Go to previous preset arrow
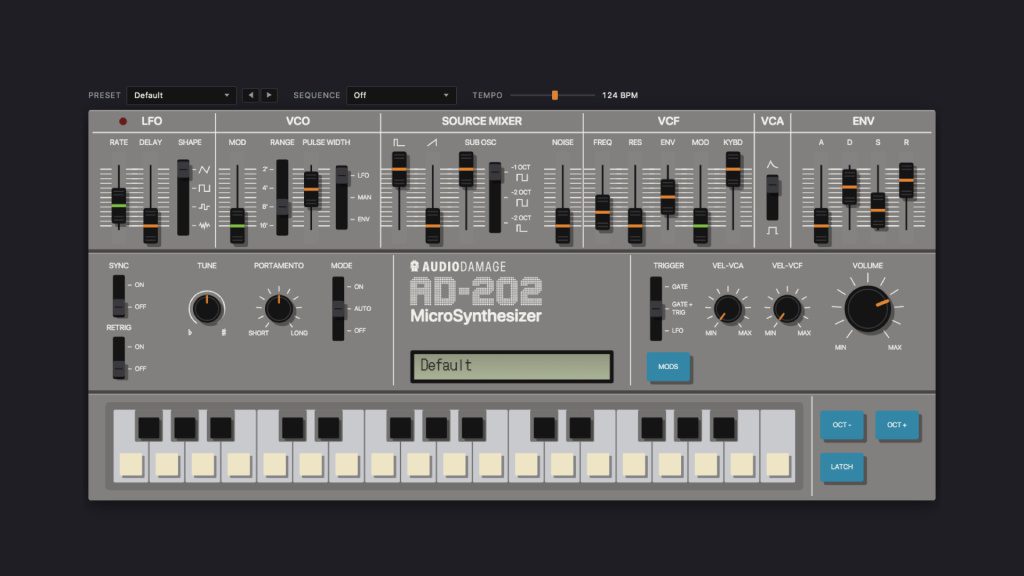The height and width of the screenshot is (576, 1024). [x=251, y=95]
